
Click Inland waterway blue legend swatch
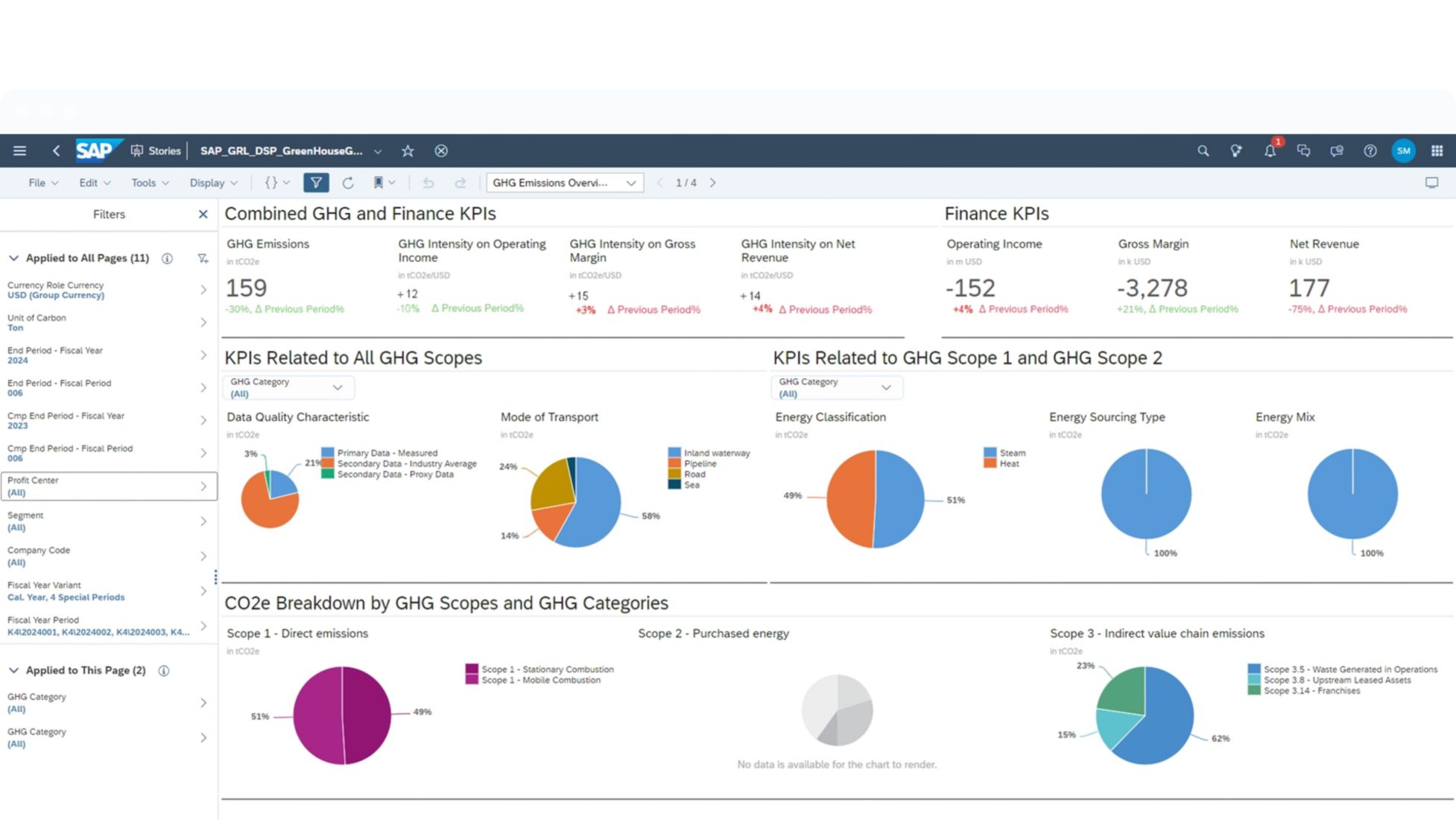pos(674,452)
